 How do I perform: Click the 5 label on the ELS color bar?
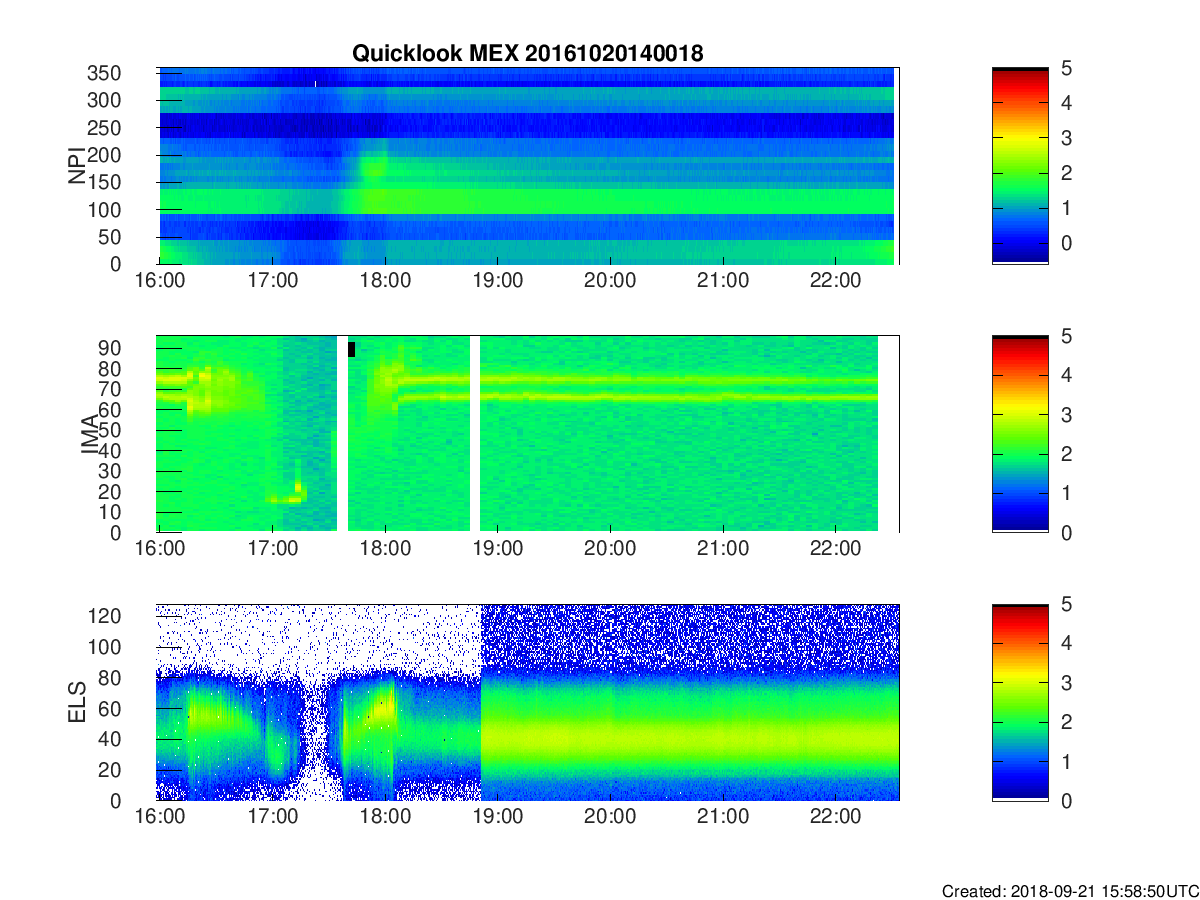[1065, 604]
